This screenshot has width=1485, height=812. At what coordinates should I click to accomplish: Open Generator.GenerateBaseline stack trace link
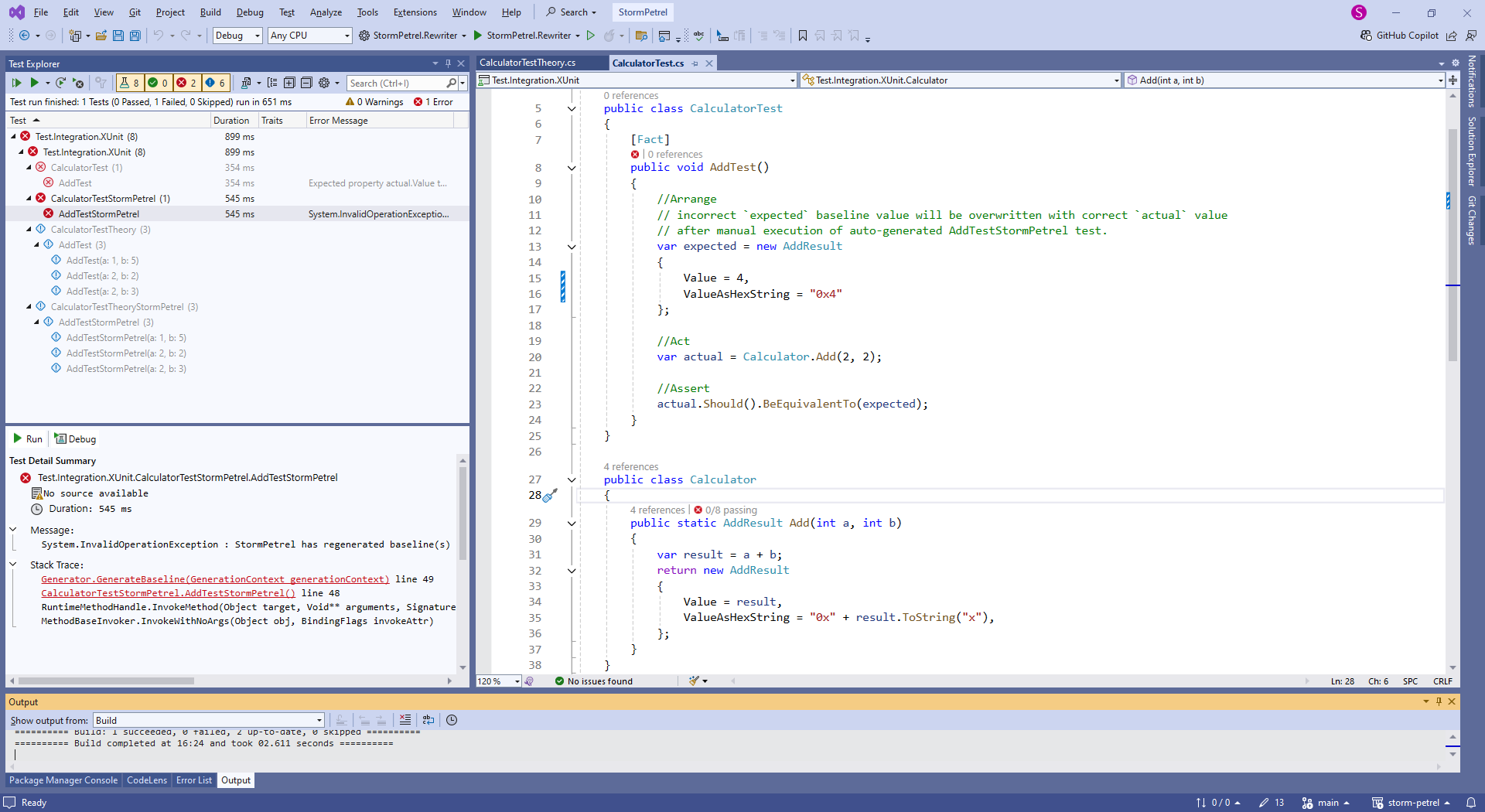coord(215,579)
